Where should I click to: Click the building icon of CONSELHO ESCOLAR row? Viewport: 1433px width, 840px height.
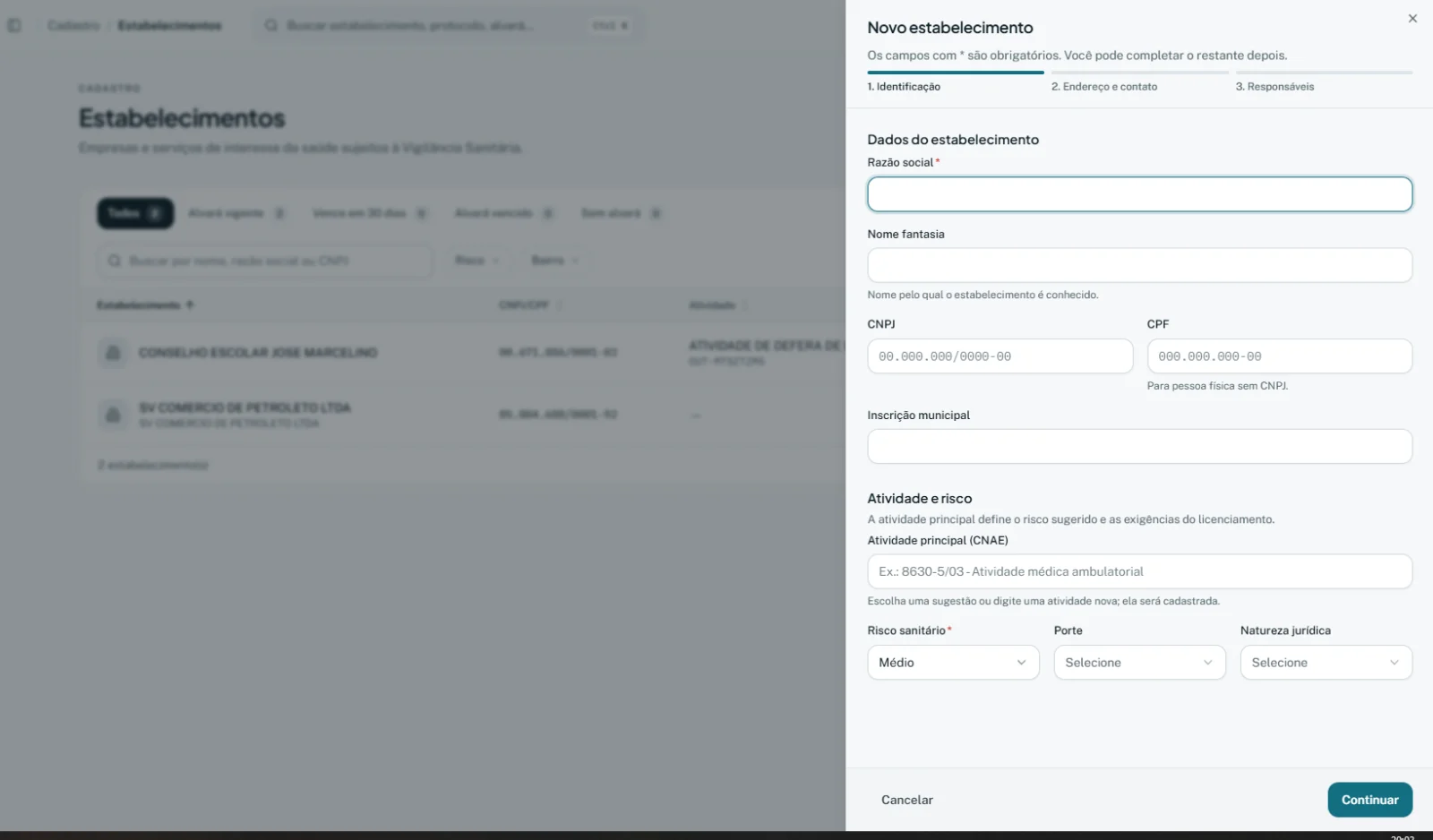point(113,353)
